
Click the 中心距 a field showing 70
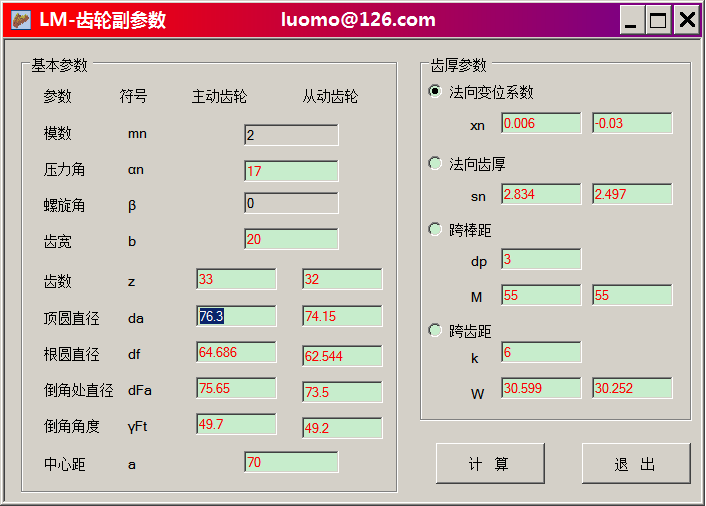click(x=291, y=462)
